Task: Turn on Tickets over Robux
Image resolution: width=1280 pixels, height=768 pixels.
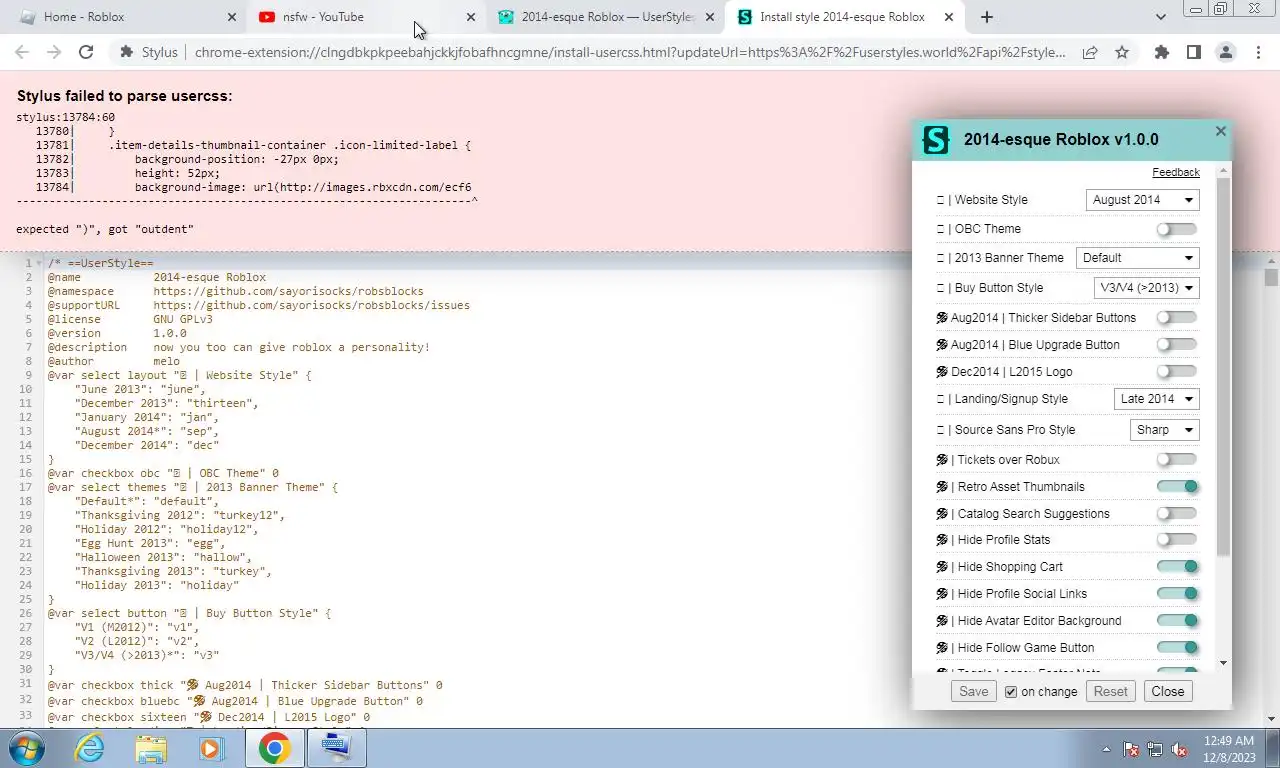Action: (x=1177, y=459)
